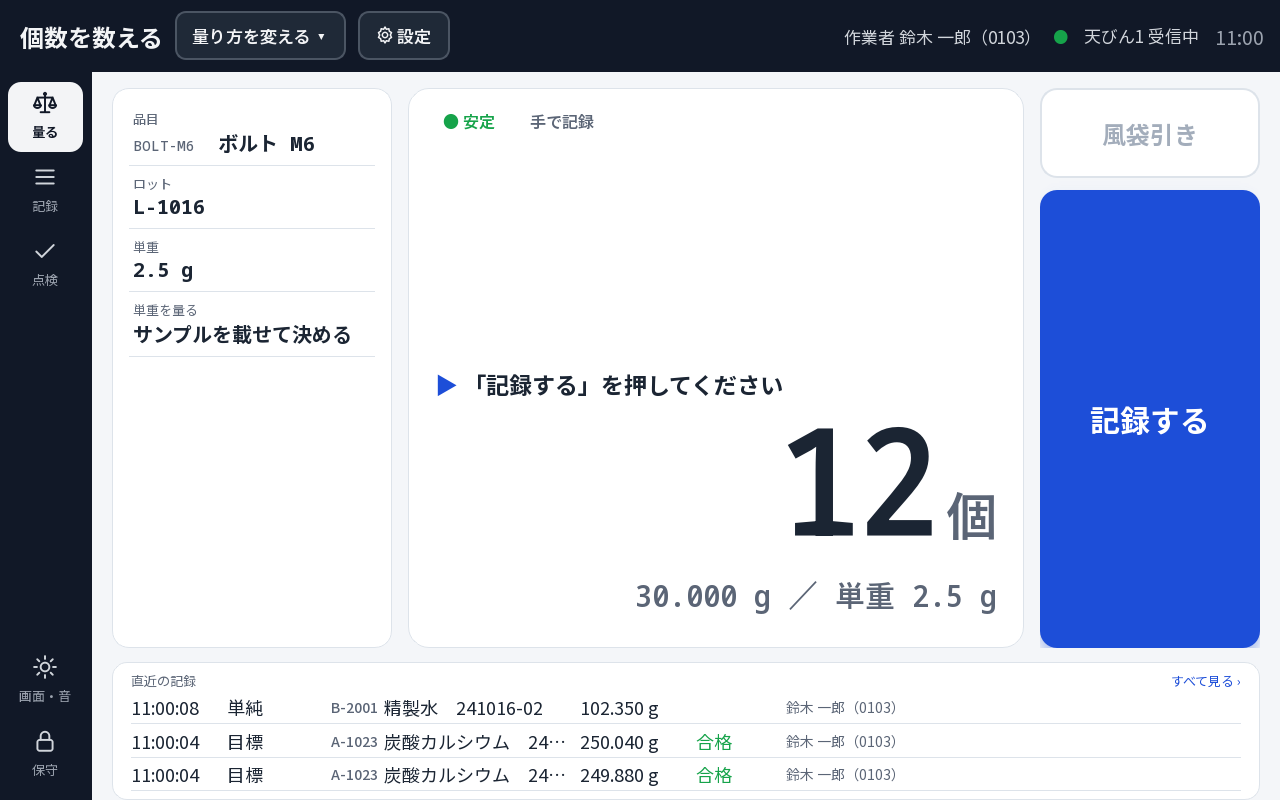
Task: Click the 単重 2.5 g field
Action: 252,261
